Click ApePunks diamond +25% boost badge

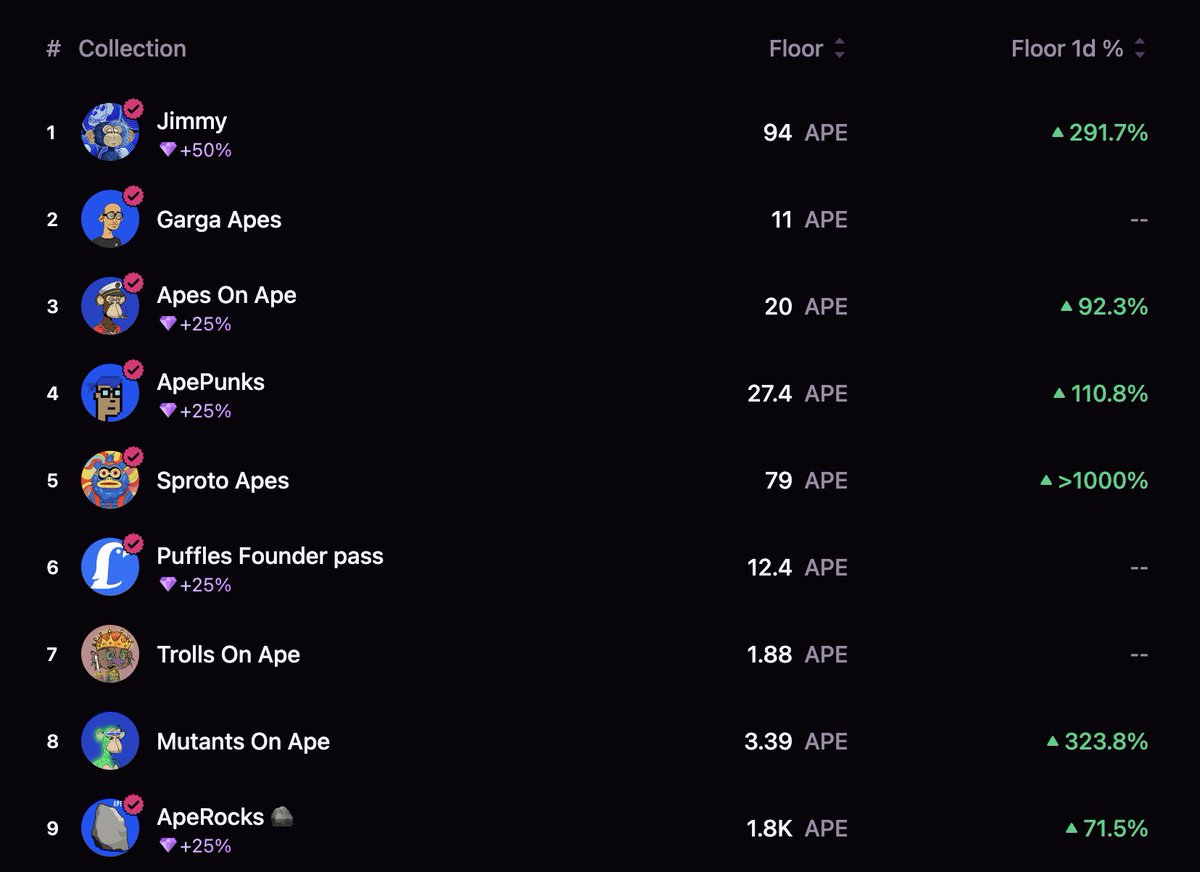pyautogui.click(x=195, y=411)
